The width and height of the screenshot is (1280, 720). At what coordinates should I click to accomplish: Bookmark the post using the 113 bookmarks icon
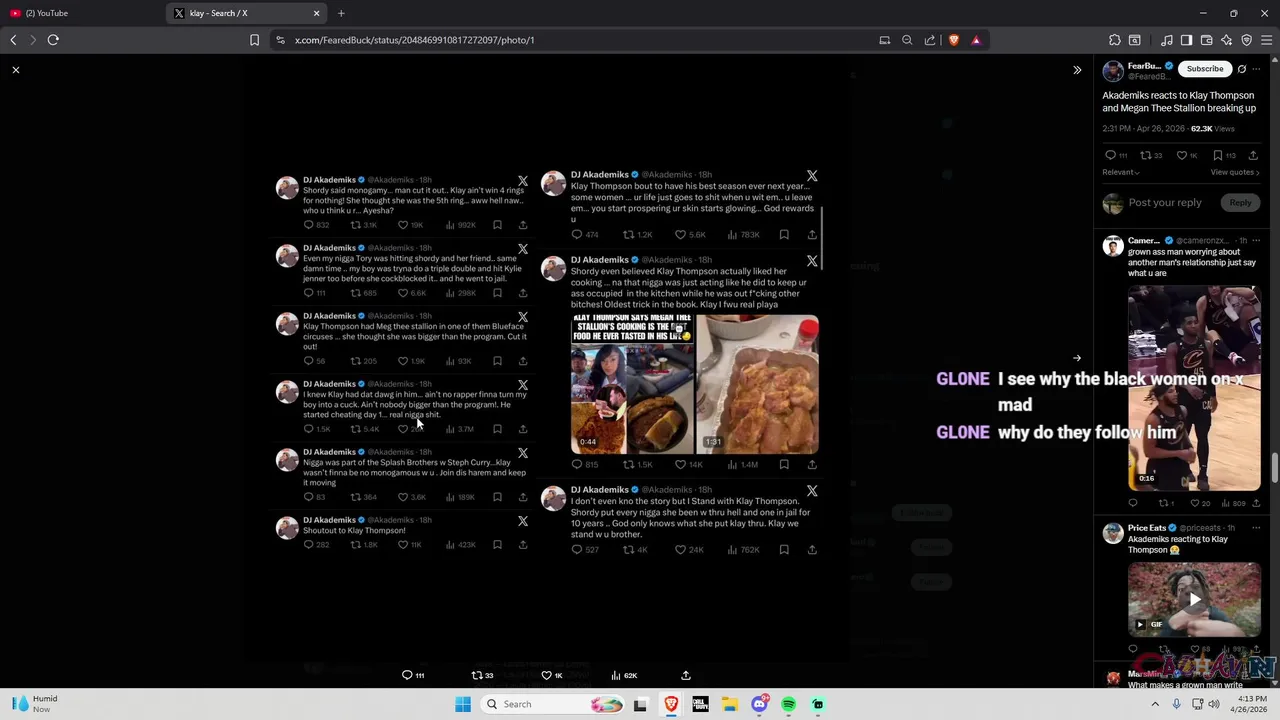point(1218,155)
